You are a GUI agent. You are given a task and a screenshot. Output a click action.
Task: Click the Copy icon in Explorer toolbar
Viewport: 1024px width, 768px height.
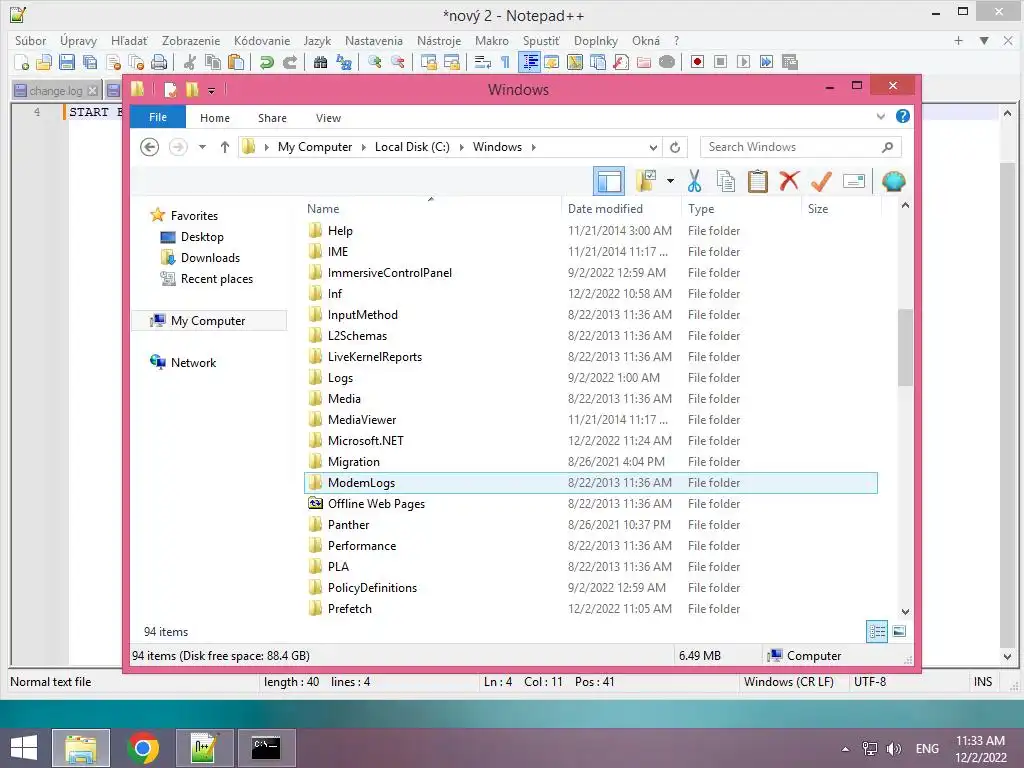coord(726,181)
